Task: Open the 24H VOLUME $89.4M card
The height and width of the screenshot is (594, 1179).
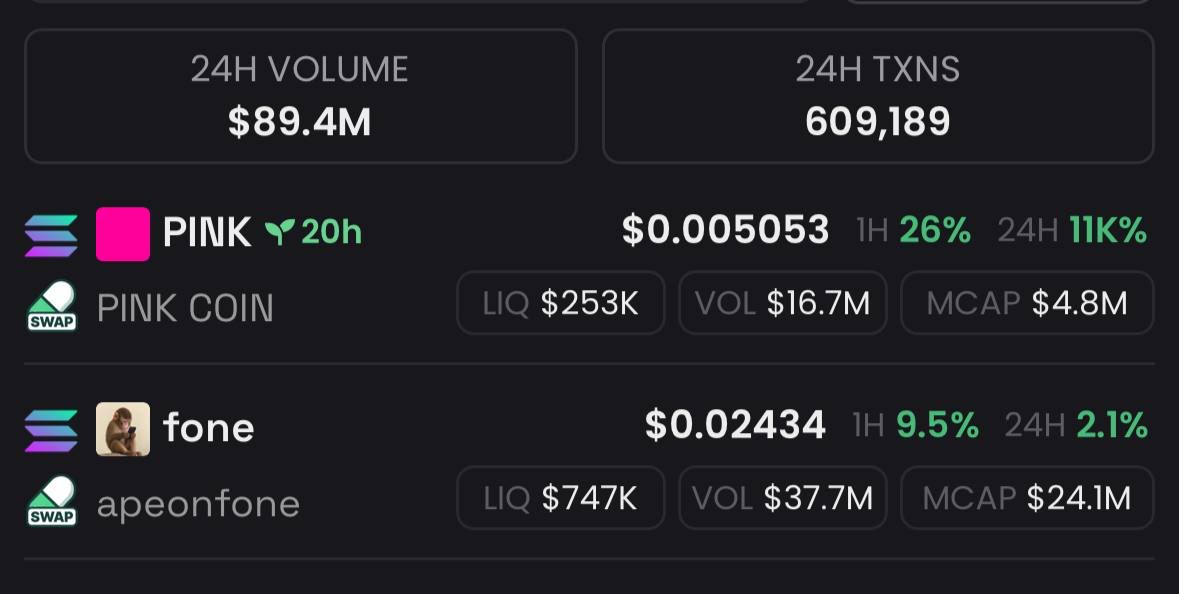Action: pyautogui.click(x=301, y=96)
